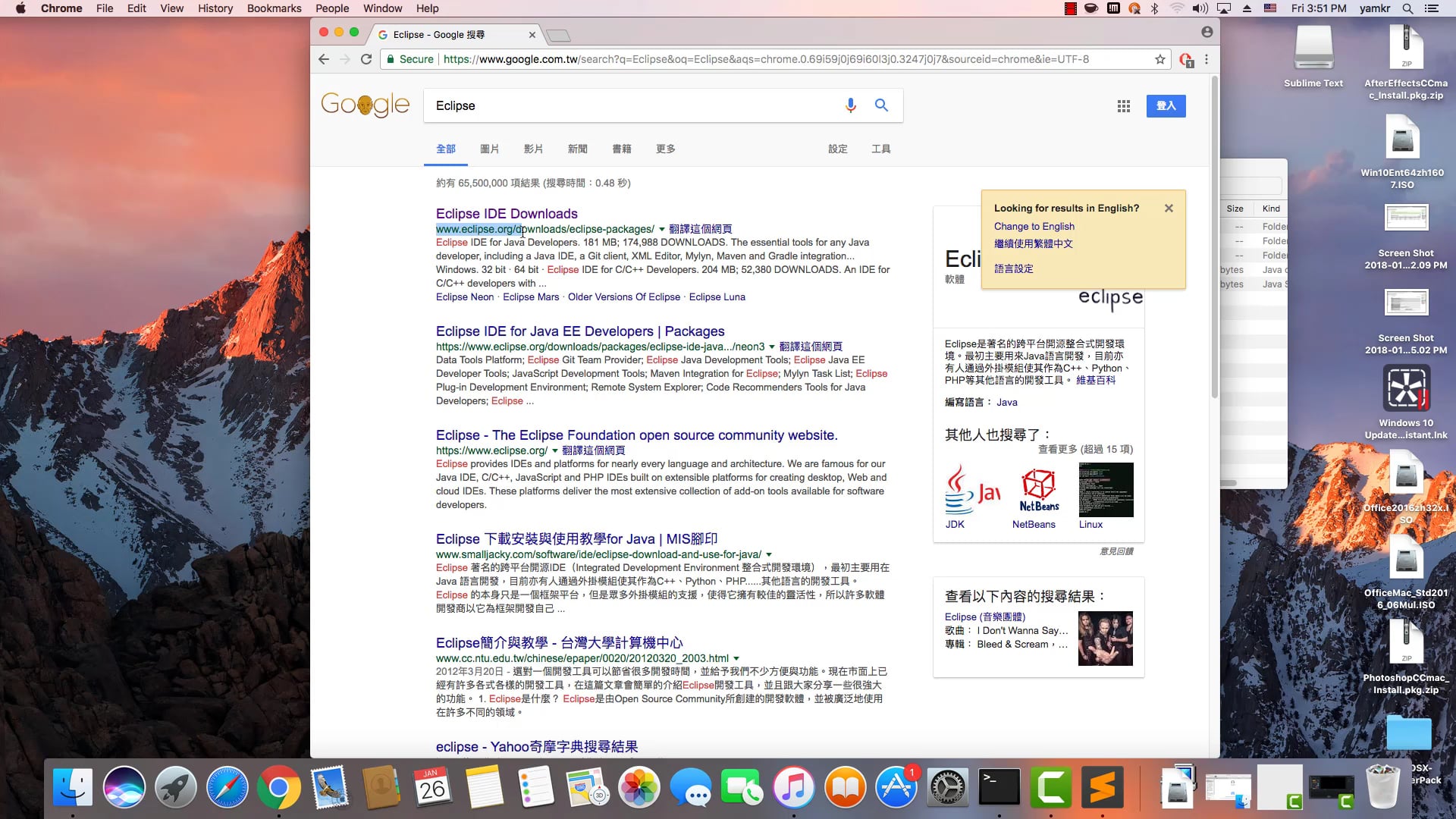Open the Eclipse IDE Downloads result
The image size is (1456, 819).
506,214
